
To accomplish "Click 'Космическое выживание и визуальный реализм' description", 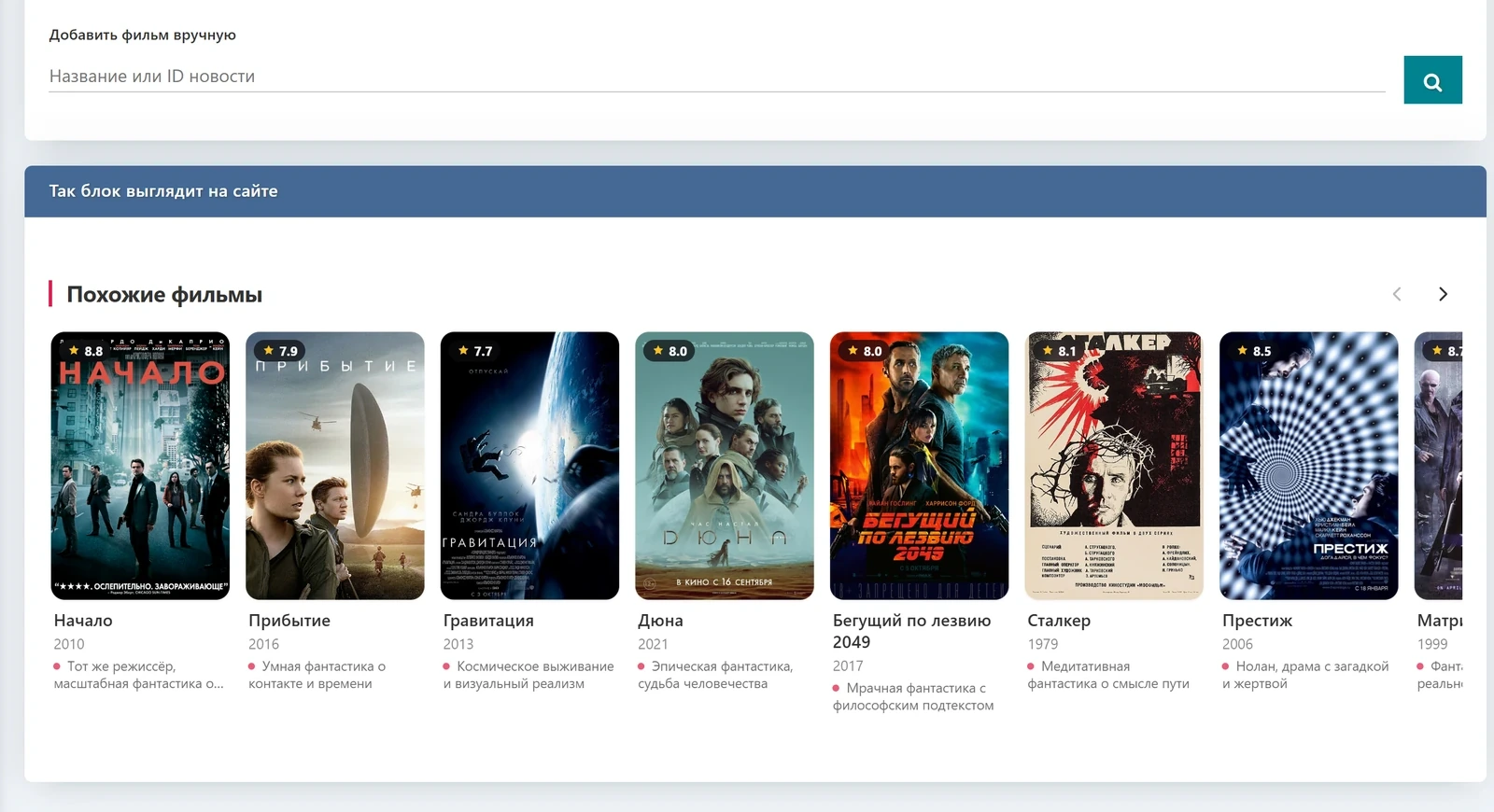I will click(x=529, y=675).
